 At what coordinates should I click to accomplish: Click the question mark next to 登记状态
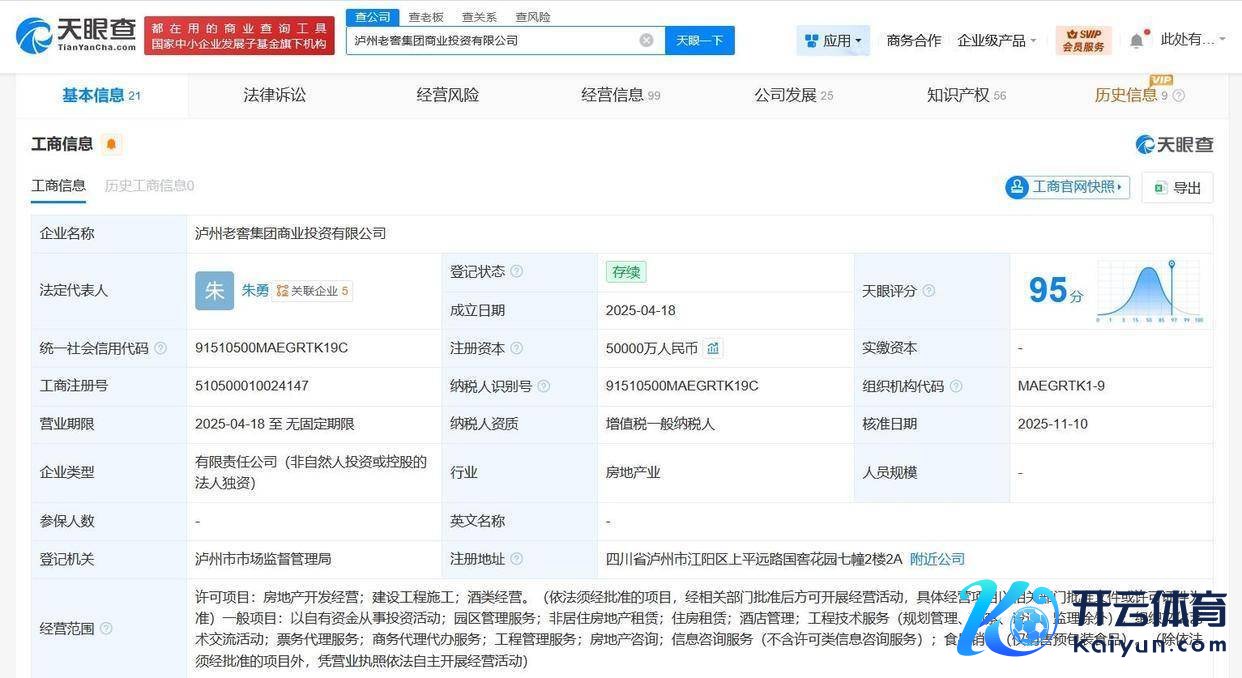tap(517, 271)
